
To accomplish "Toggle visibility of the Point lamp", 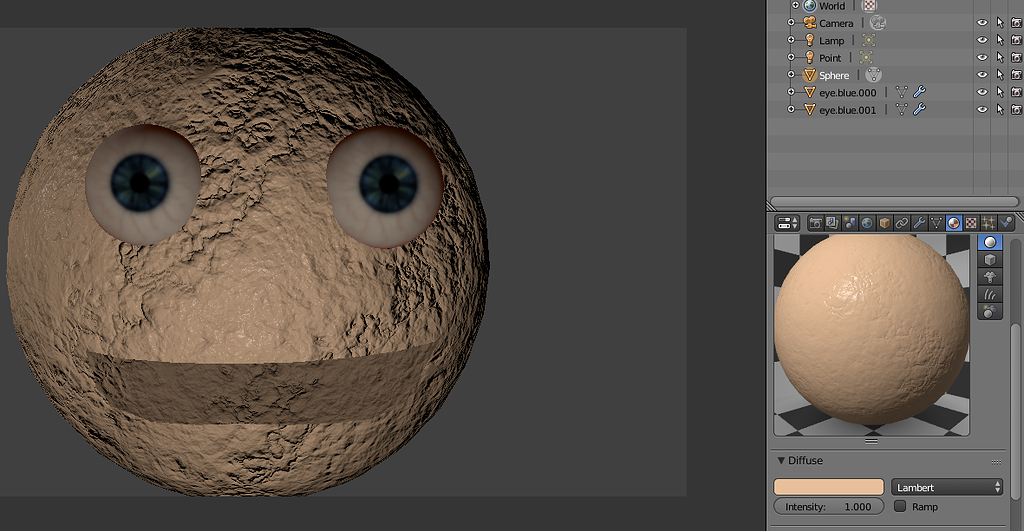I will tap(982, 57).
